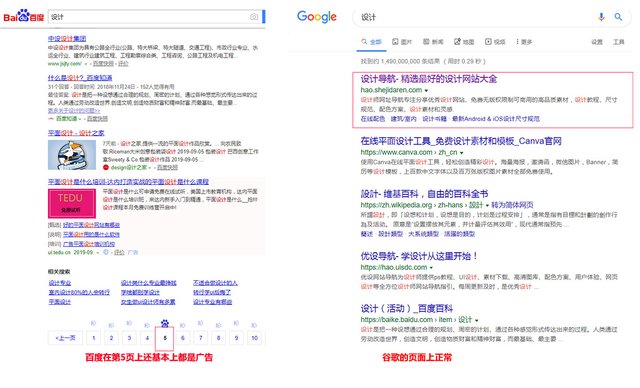The width and height of the screenshot is (640, 388).
Task: Expand dropdown arrow beside www.jsjty.com
Action: (x=86, y=64)
